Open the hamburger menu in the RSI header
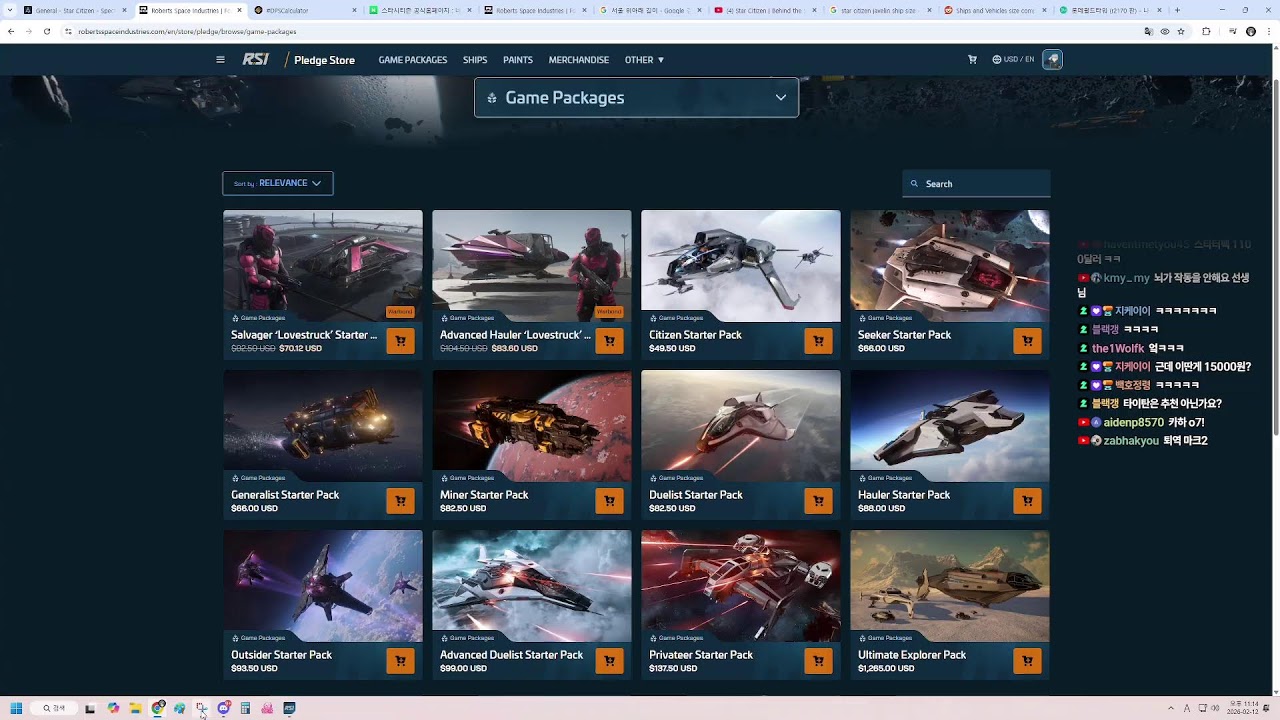The height and width of the screenshot is (720, 1280). pos(220,60)
